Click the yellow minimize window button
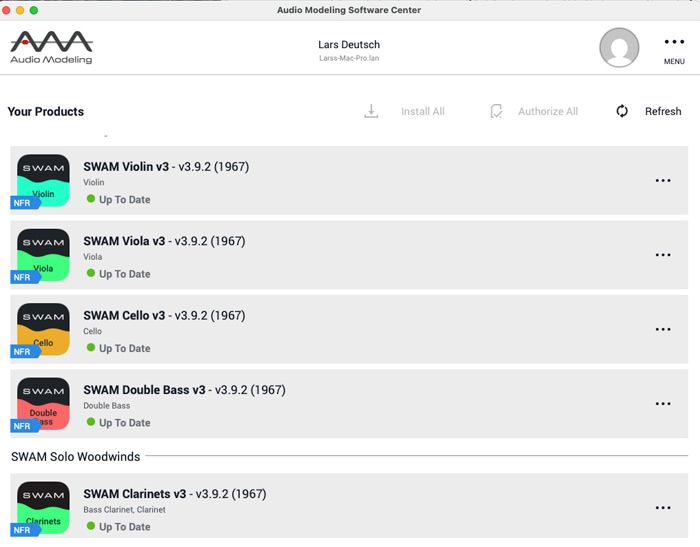 [x=20, y=10]
